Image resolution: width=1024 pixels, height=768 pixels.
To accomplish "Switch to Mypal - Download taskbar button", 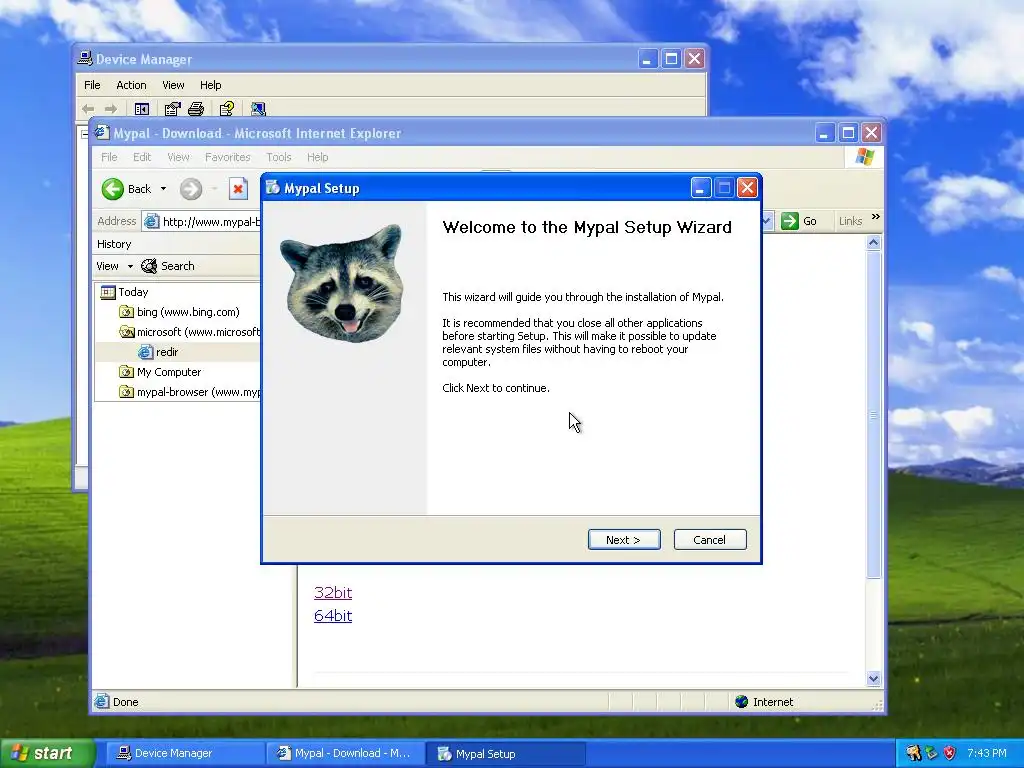I will point(345,753).
